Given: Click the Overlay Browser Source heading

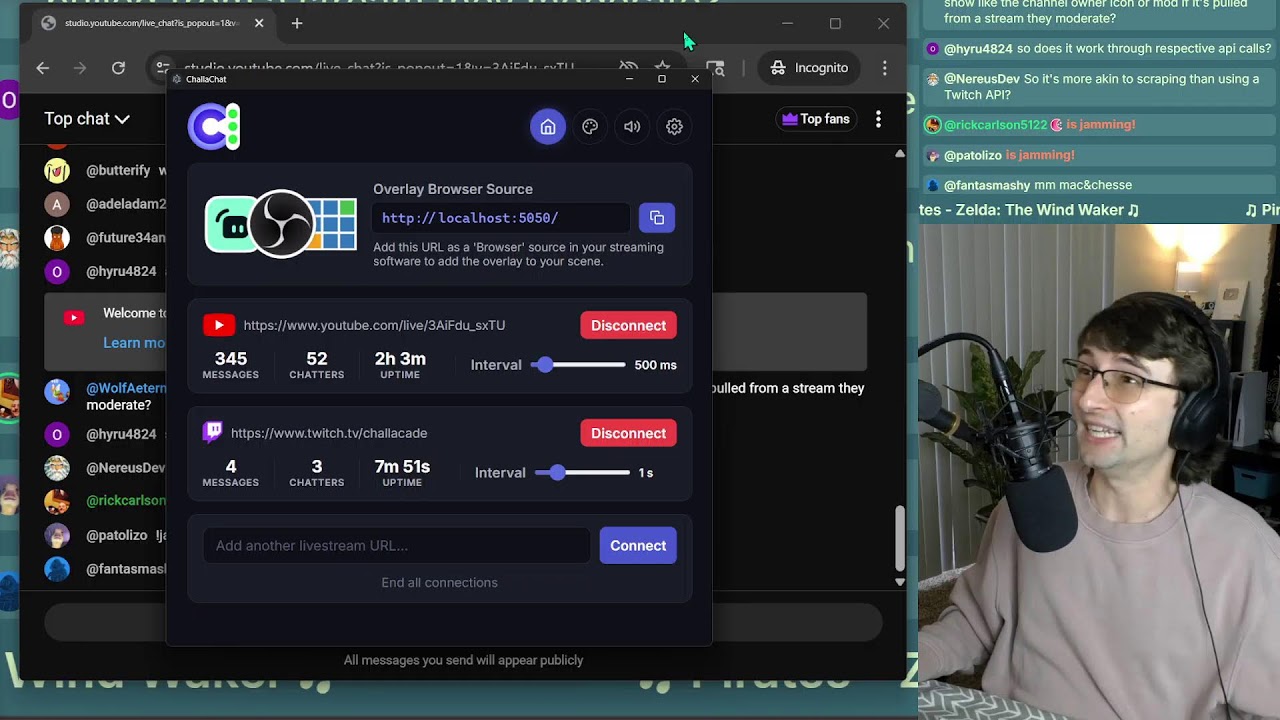Looking at the screenshot, I should [453, 189].
